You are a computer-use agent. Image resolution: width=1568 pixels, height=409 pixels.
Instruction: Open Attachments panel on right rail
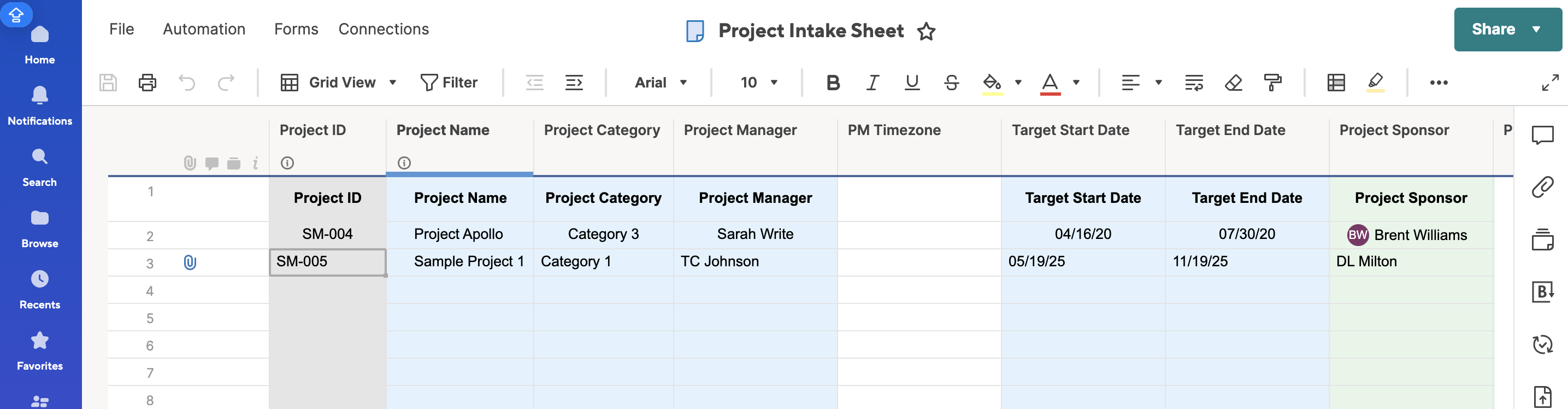click(1542, 187)
